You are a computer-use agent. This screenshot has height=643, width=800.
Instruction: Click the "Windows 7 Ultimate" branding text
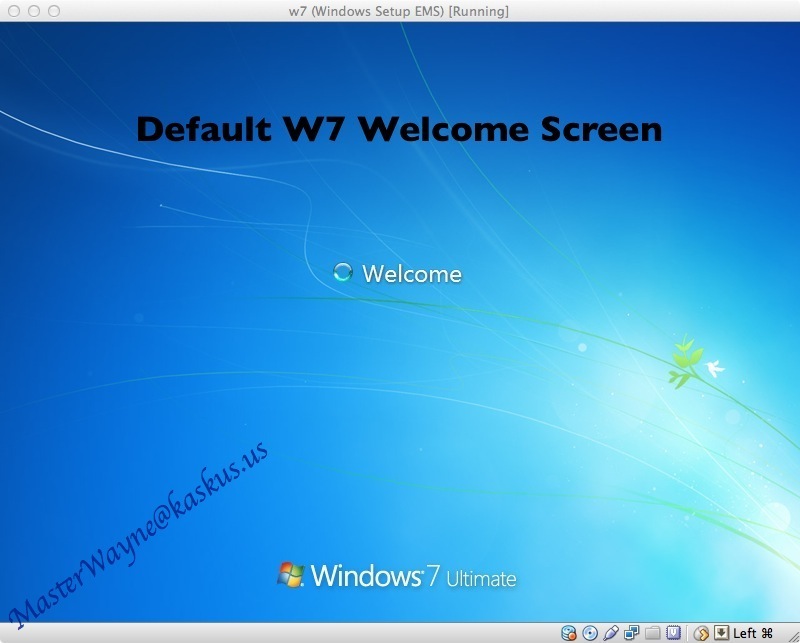413,577
